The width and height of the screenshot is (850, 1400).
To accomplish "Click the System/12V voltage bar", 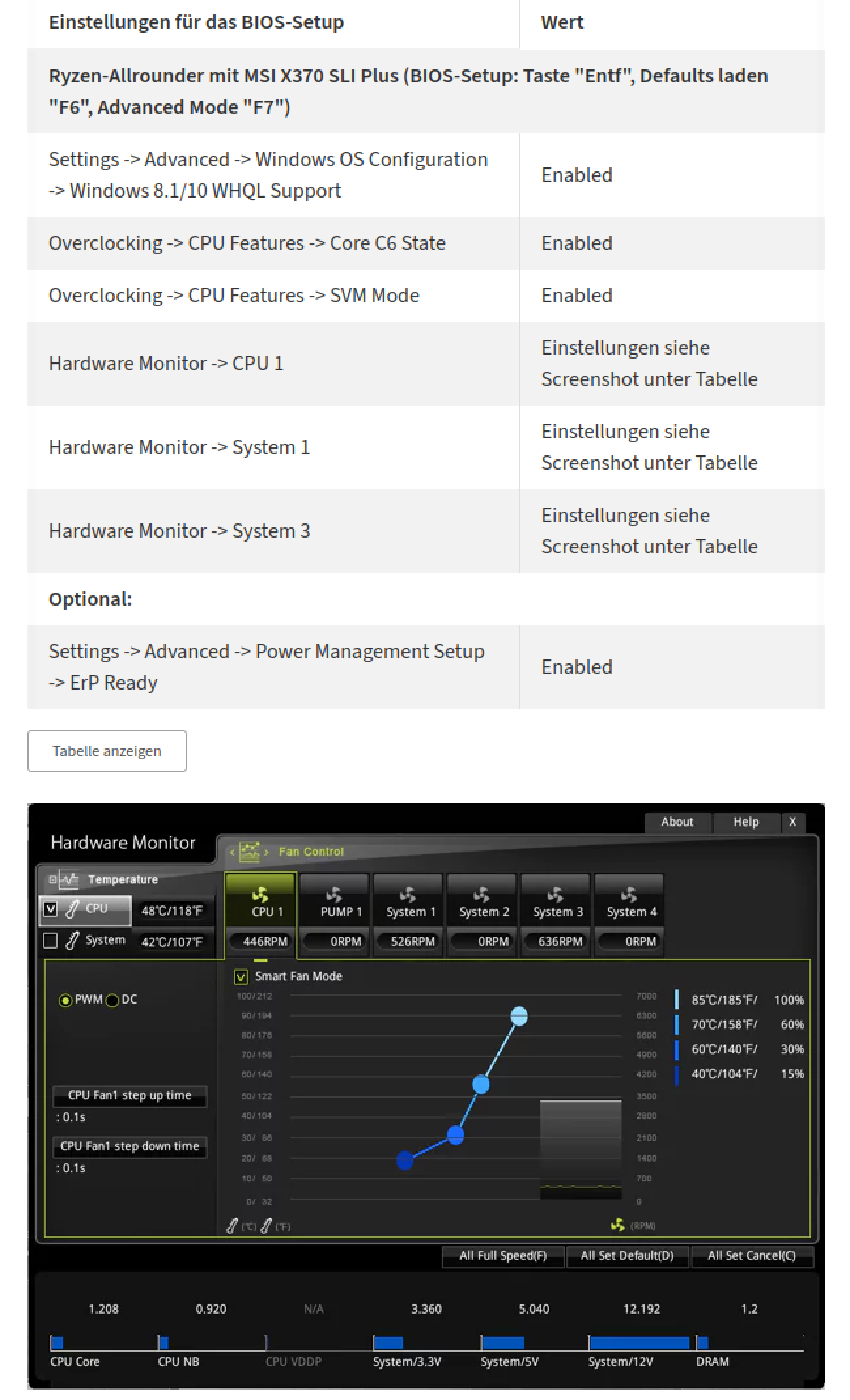I will [x=639, y=1343].
